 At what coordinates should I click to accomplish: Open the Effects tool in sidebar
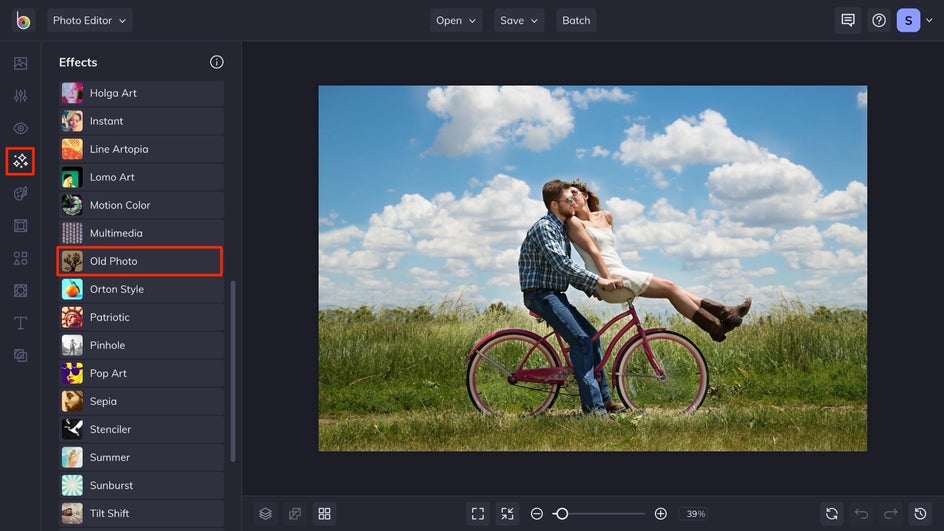[x=20, y=160]
